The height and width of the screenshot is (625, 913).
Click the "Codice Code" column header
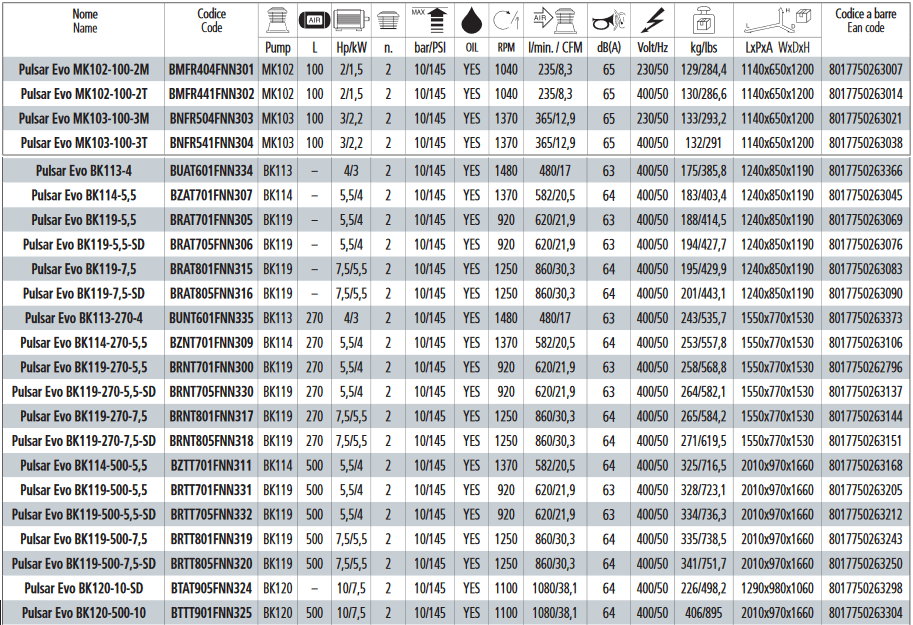tap(211, 20)
